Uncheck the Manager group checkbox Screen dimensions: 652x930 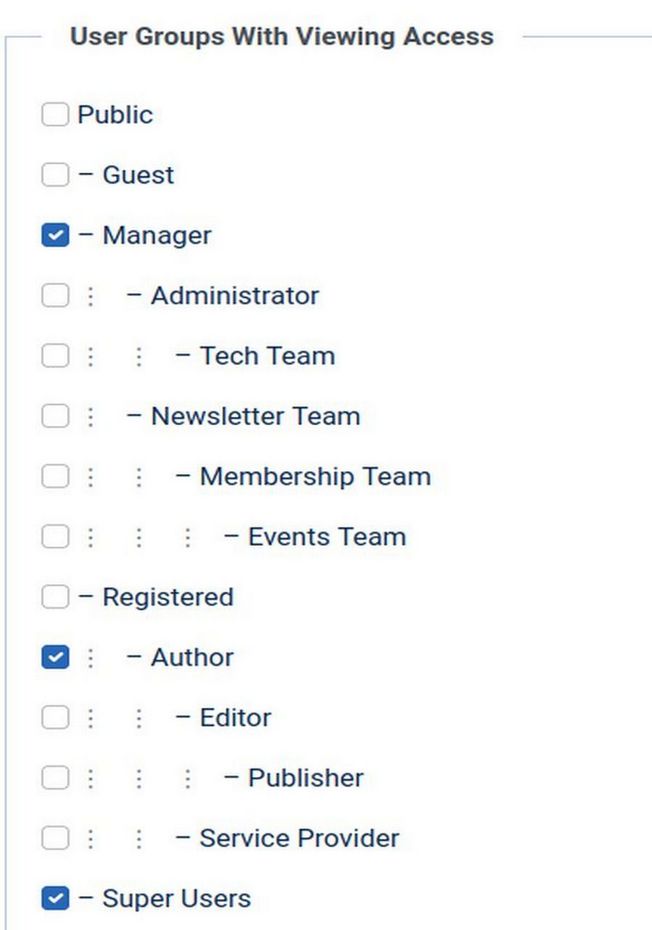click(55, 236)
